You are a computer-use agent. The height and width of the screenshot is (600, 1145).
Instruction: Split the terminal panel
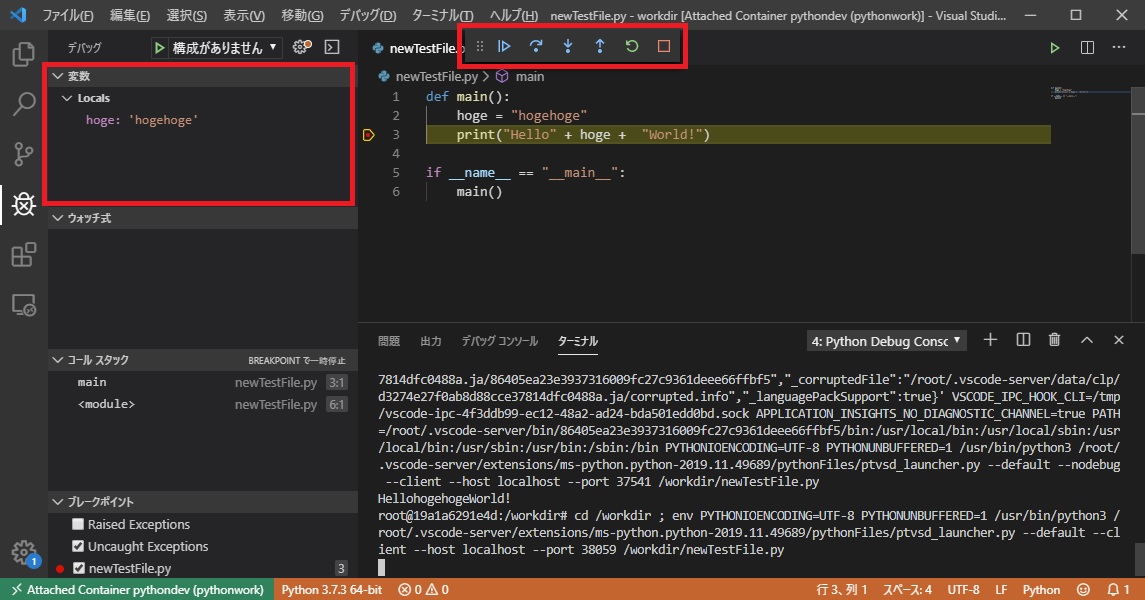pos(1023,339)
